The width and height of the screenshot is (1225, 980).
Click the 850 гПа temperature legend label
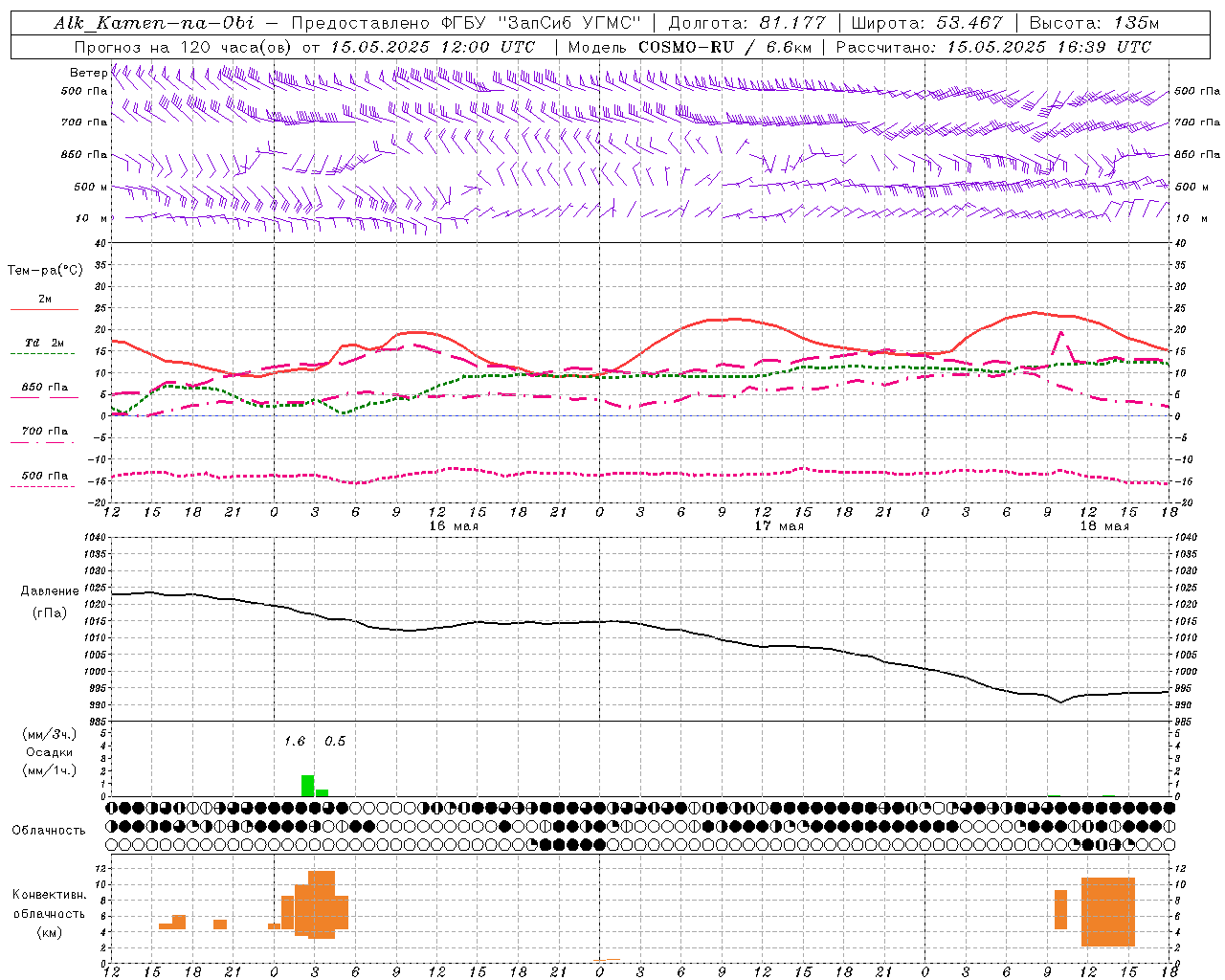(x=45, y=388)
